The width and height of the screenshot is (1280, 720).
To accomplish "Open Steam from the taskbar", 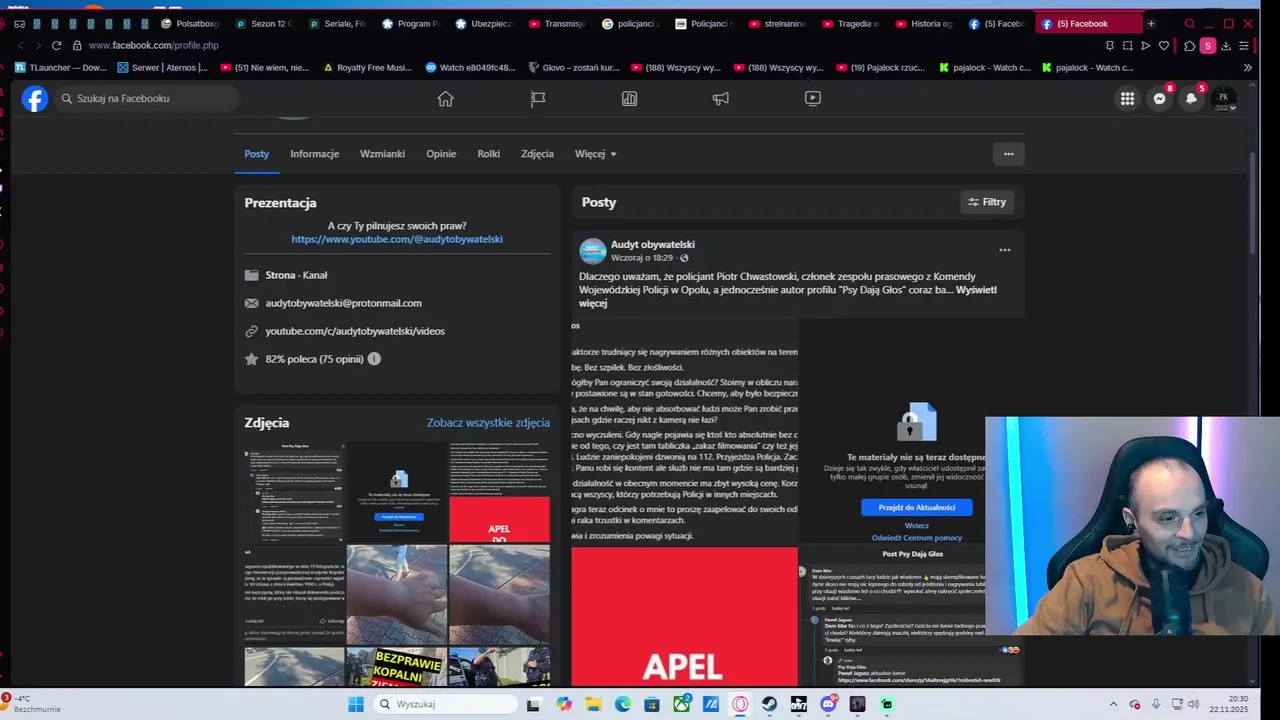I will (x=769, y=704).
